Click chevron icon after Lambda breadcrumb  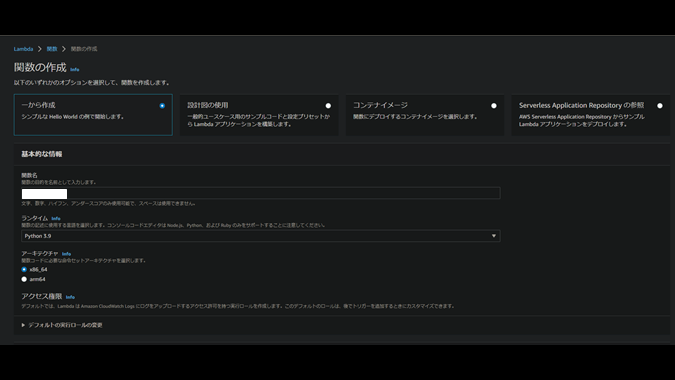40,49
